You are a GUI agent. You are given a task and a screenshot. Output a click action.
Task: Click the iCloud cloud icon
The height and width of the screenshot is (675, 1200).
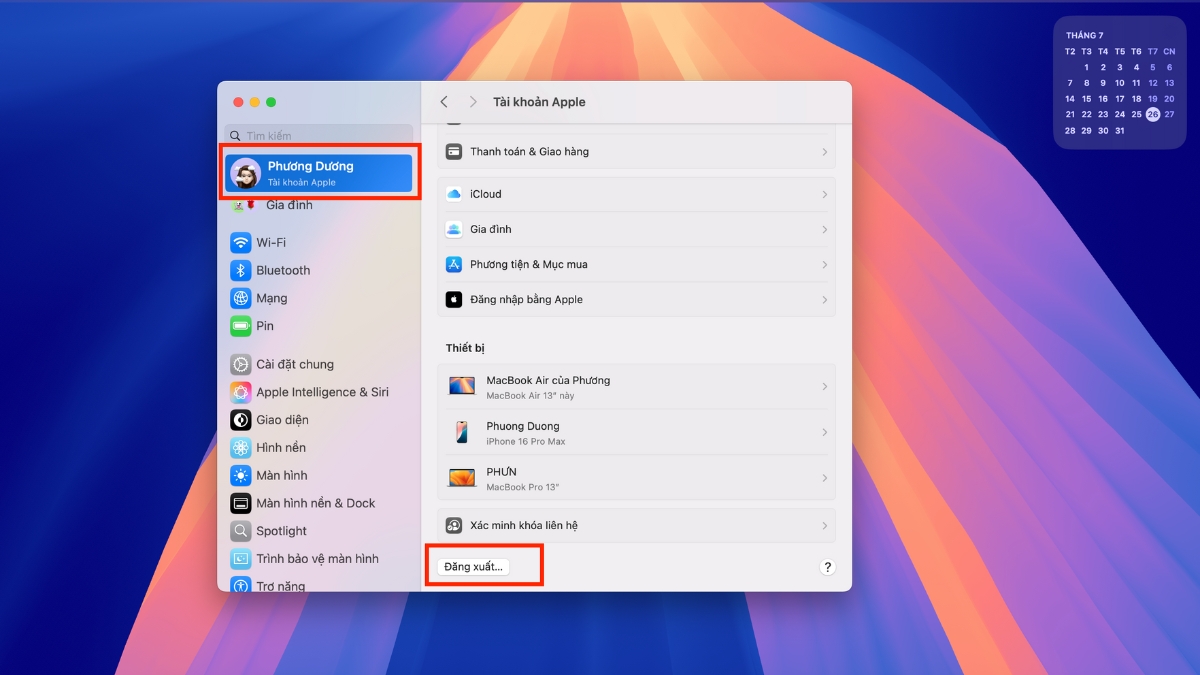tap(454, 194)
